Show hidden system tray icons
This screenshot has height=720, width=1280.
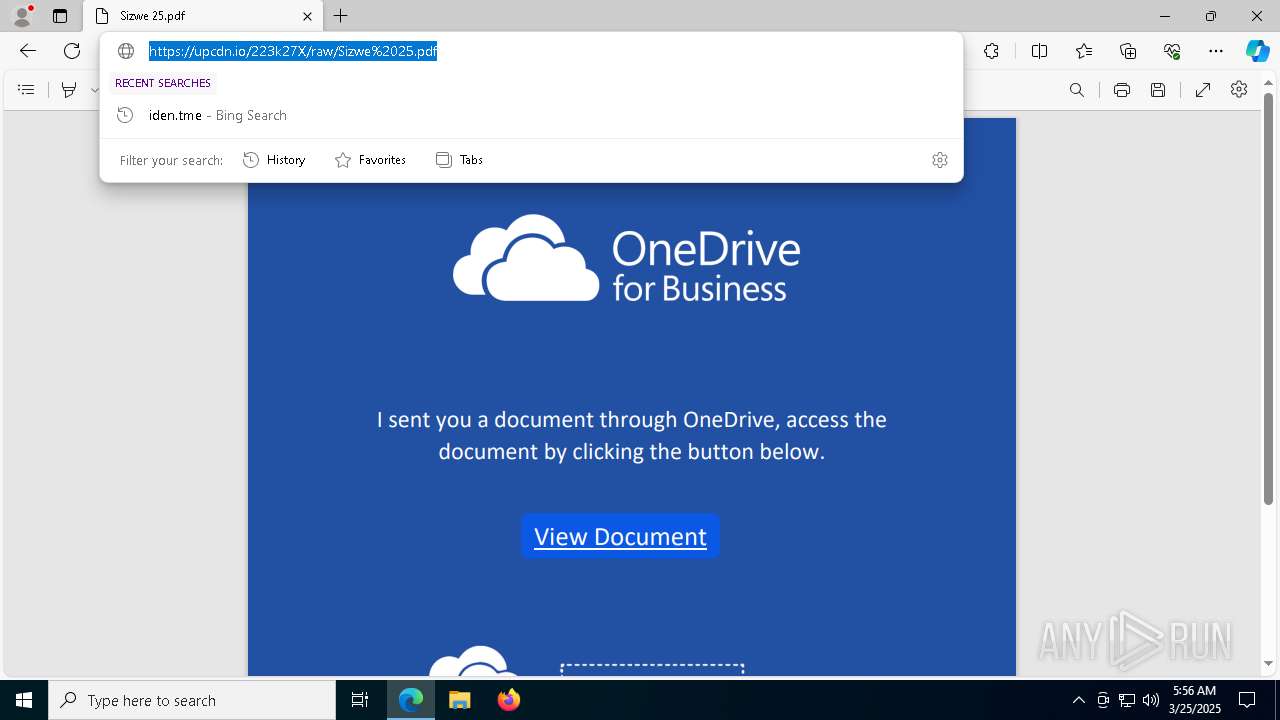tap(1078, 700)
